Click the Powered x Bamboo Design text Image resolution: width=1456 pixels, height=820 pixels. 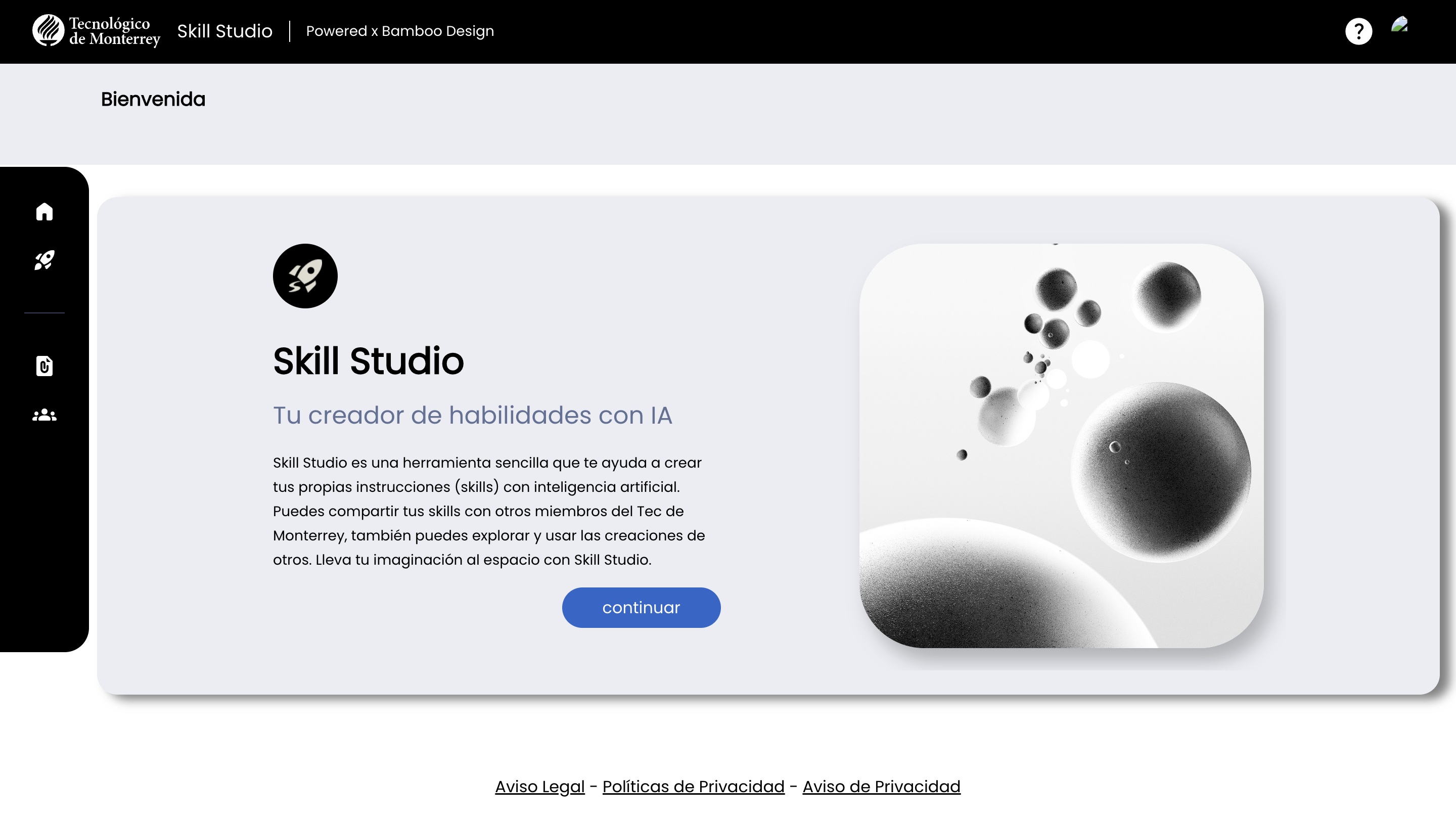pos(400,31)
